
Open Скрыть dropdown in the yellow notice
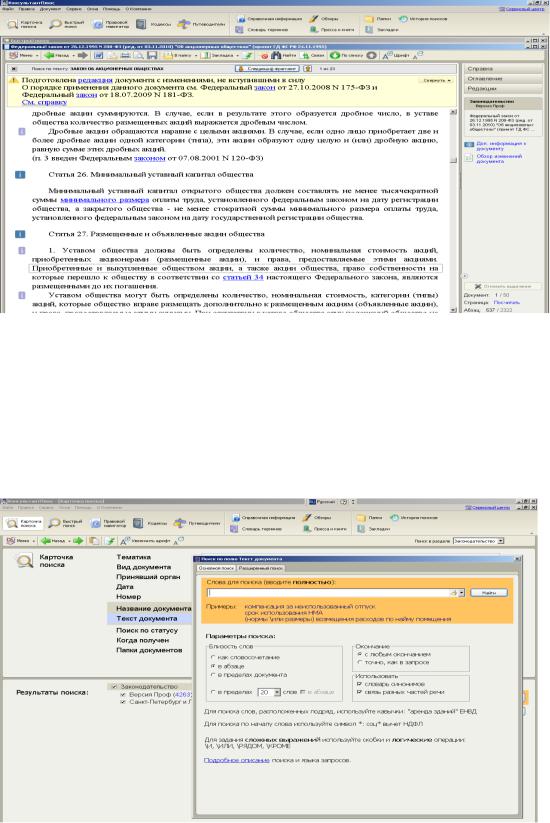pos(437,80)
